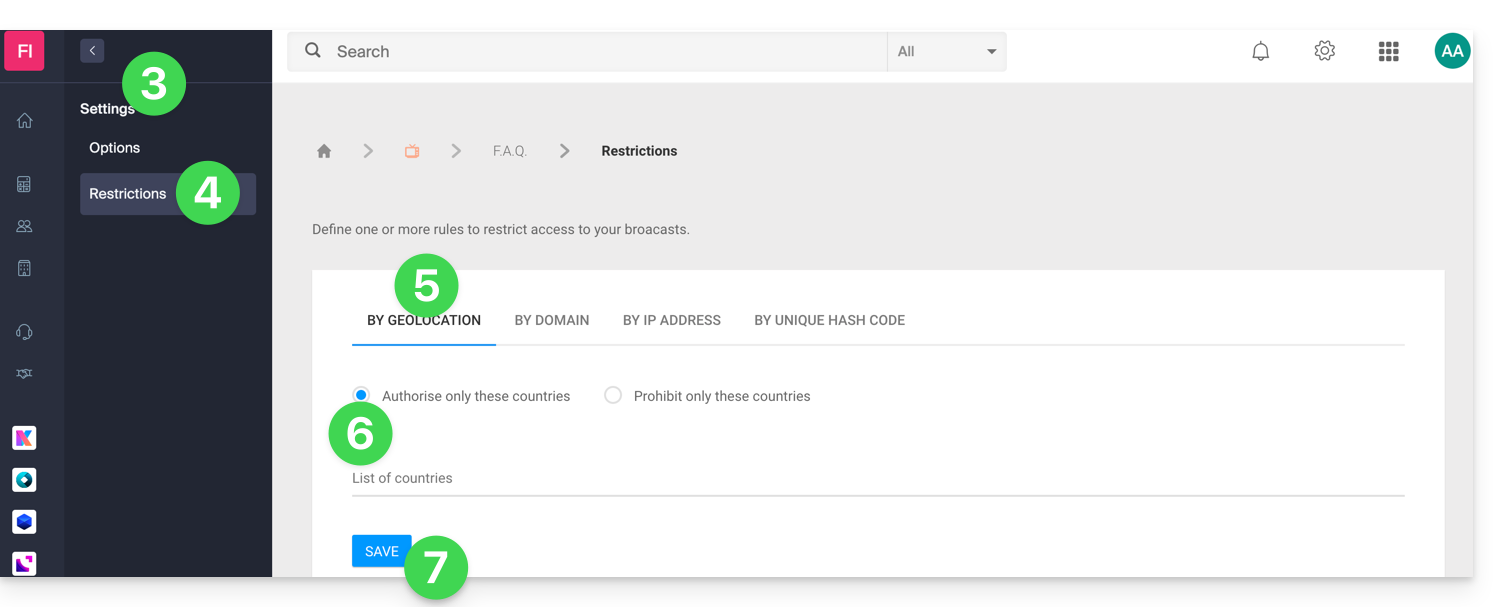Open the settings gear in top bar
Viewport: 1503px width, 607px height.
point(1325,51)
